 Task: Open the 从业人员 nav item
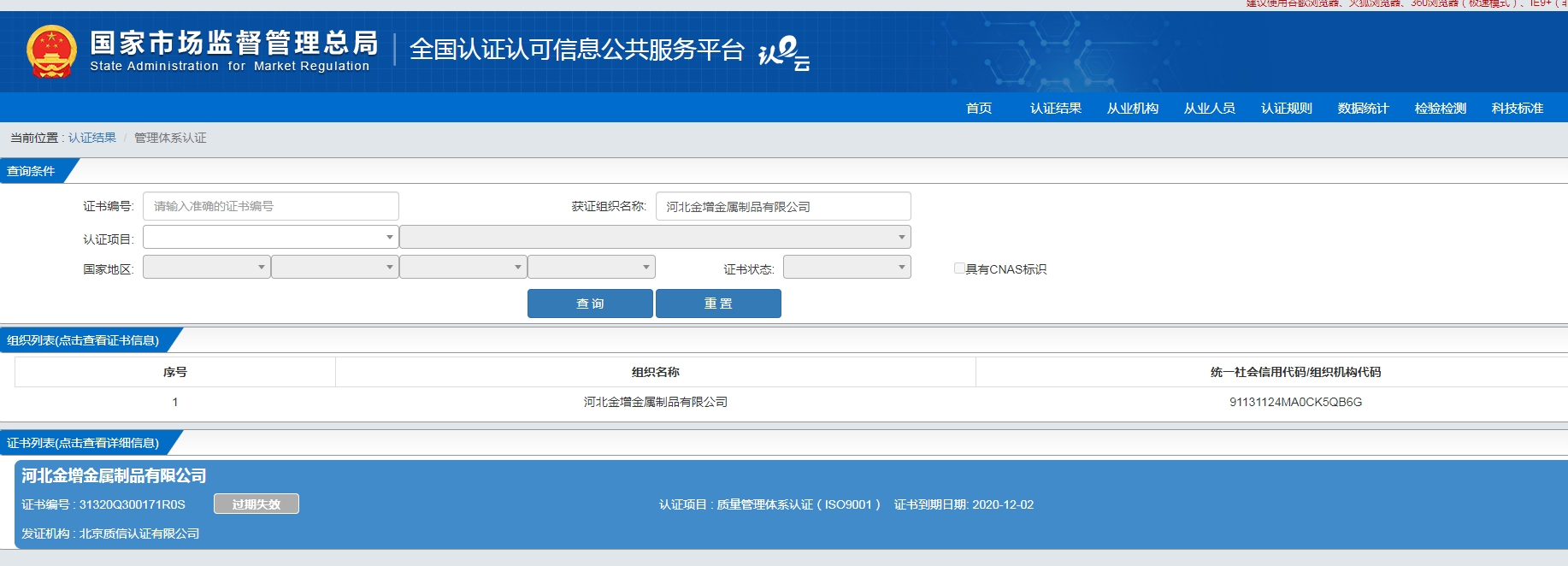pos(1210,108)
